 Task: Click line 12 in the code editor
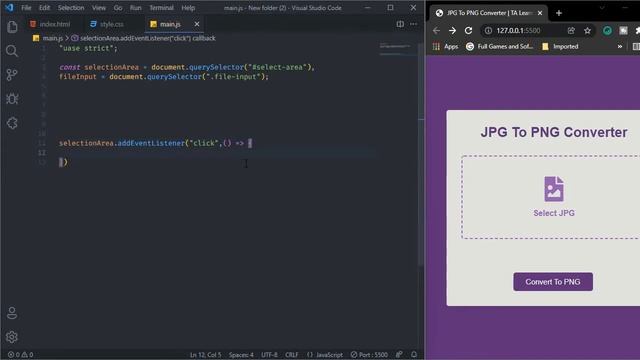[216, 153]
